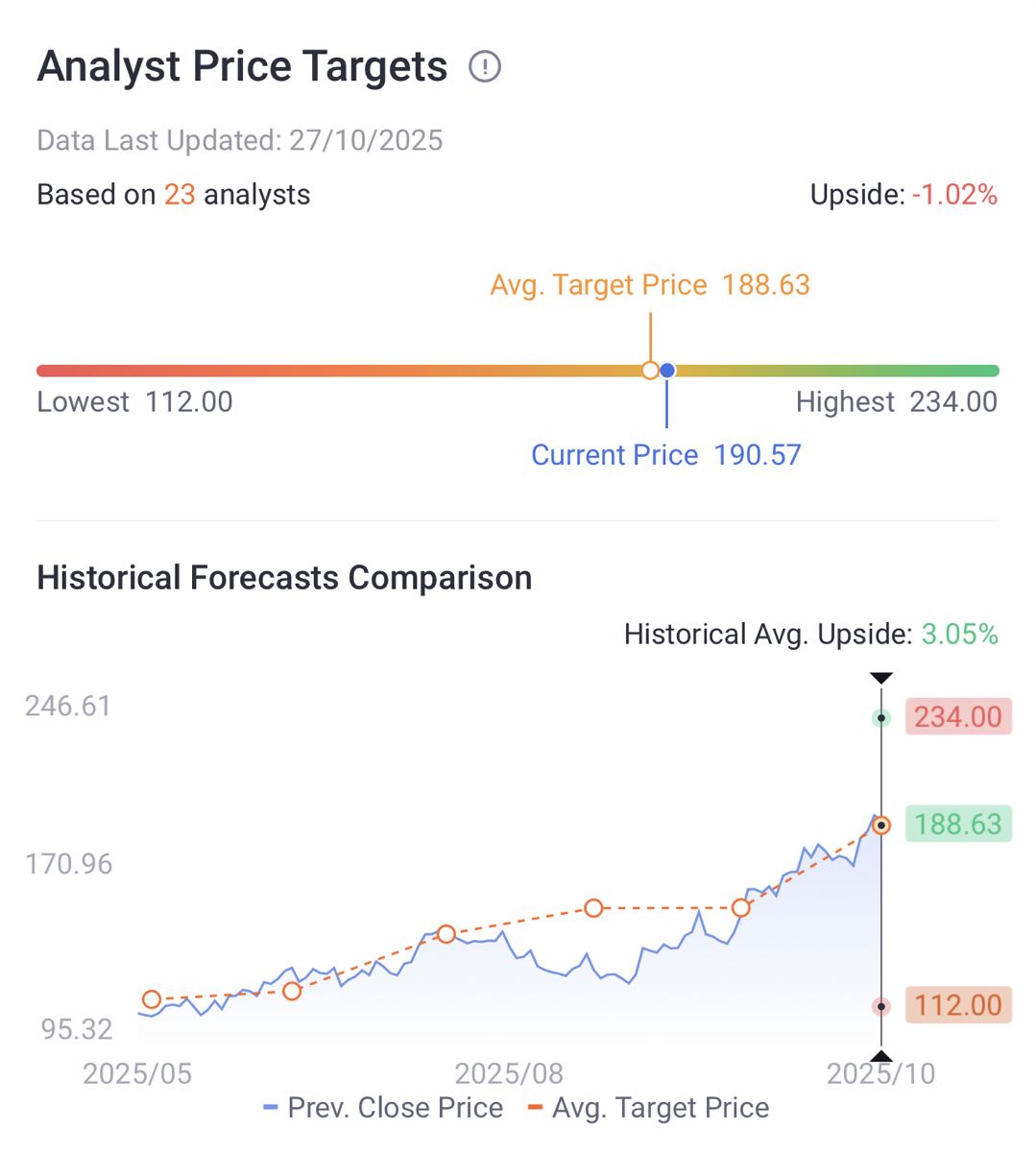Click the blue Current Price dot on gradient bar
This screenshot has width=1036, height=1153.
click(x=667, y=371)
